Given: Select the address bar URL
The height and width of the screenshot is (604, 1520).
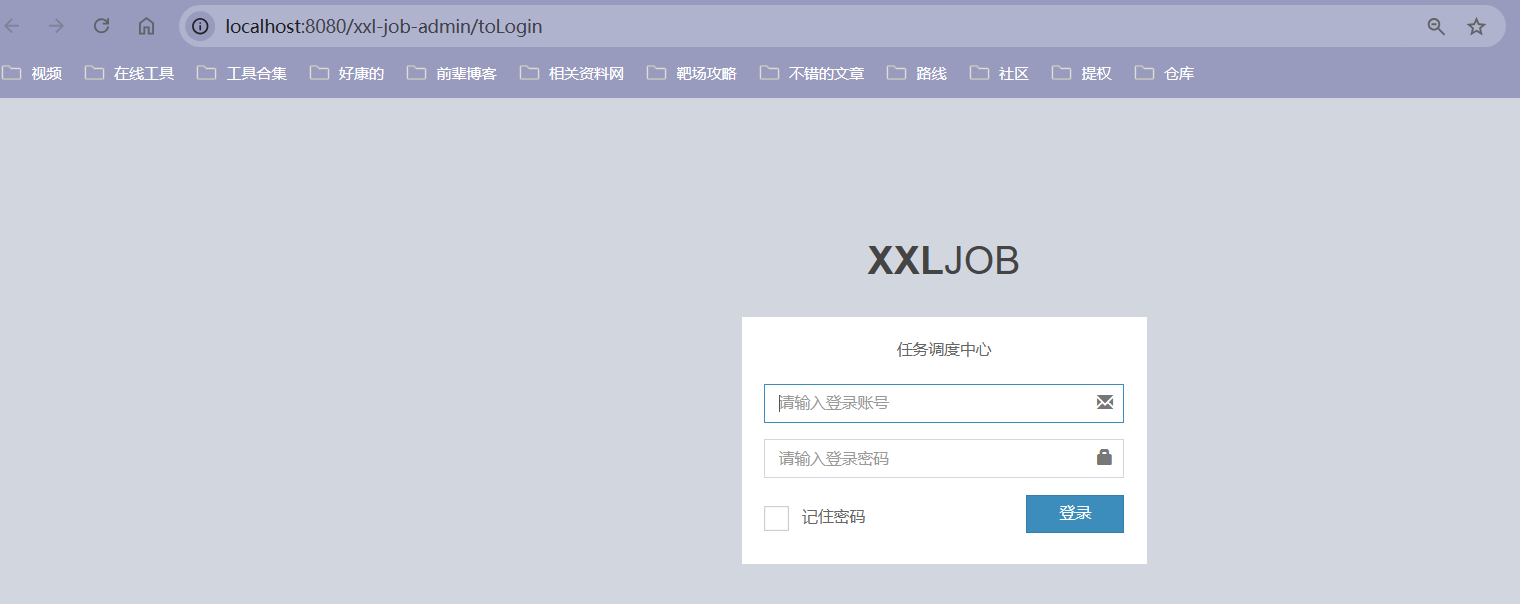Looking at the screenshot, I should tap(384, 27).
